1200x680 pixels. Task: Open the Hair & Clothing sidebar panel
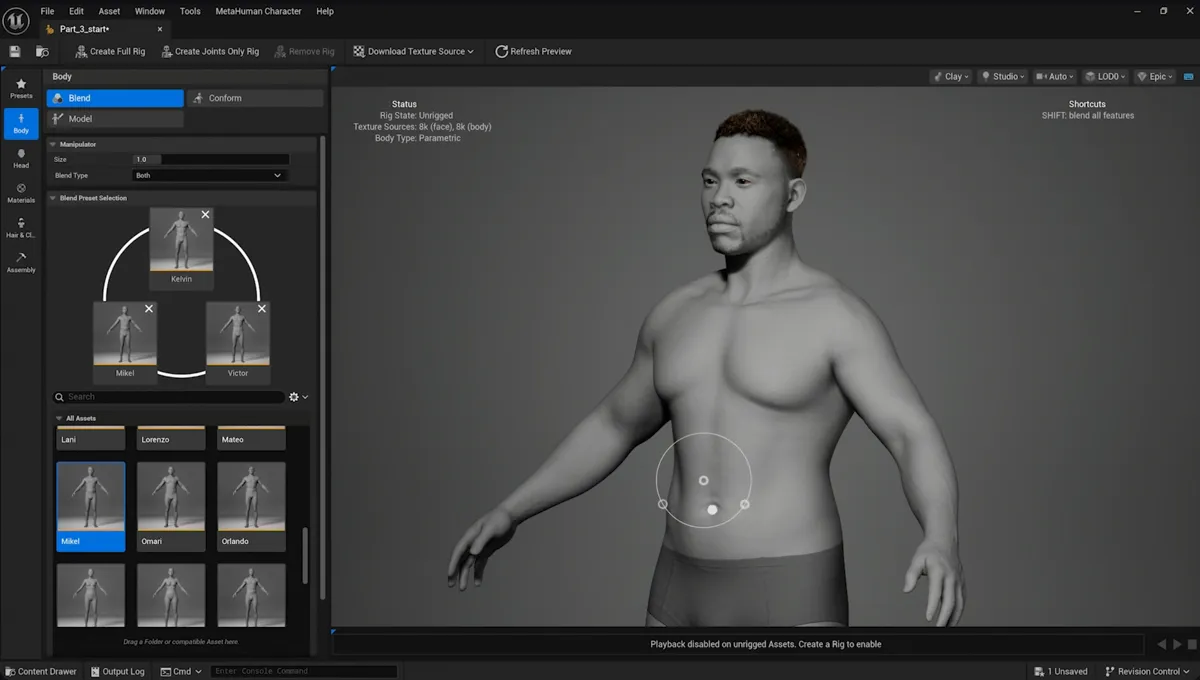pos(21,228)
